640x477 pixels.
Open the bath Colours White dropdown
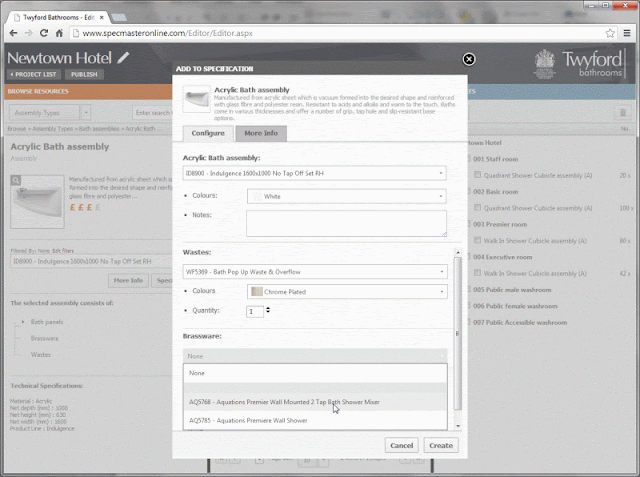pos(347,196)
